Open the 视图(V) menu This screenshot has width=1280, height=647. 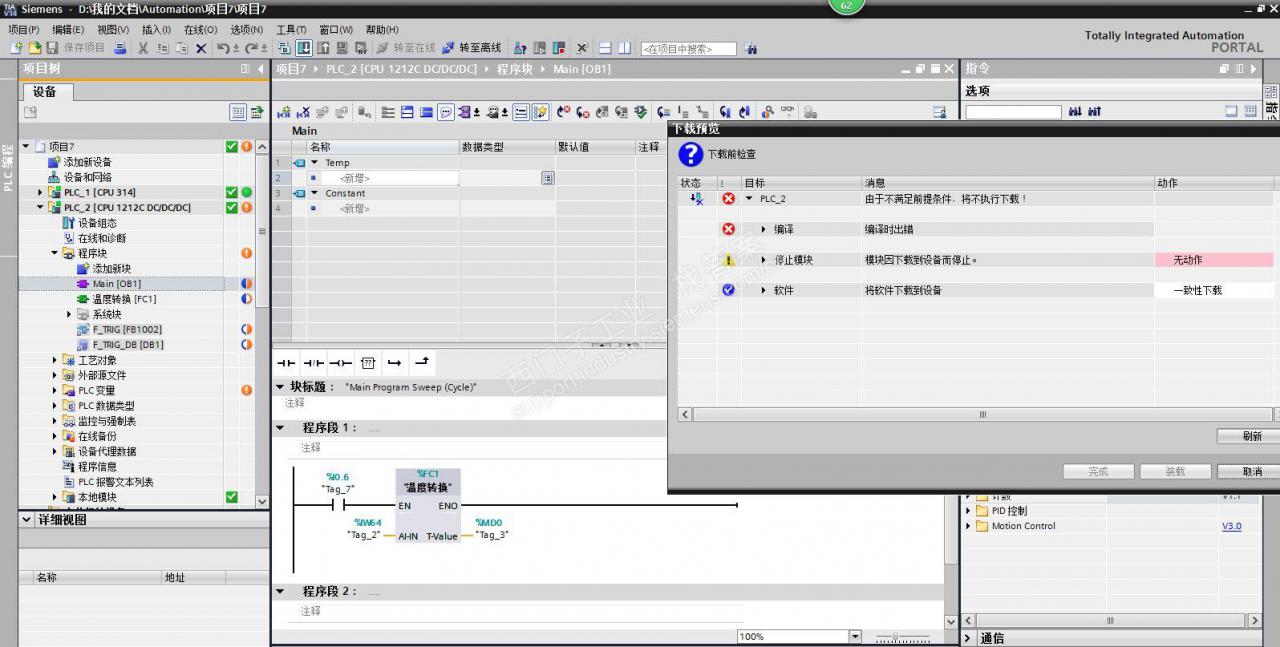[113, 30]
